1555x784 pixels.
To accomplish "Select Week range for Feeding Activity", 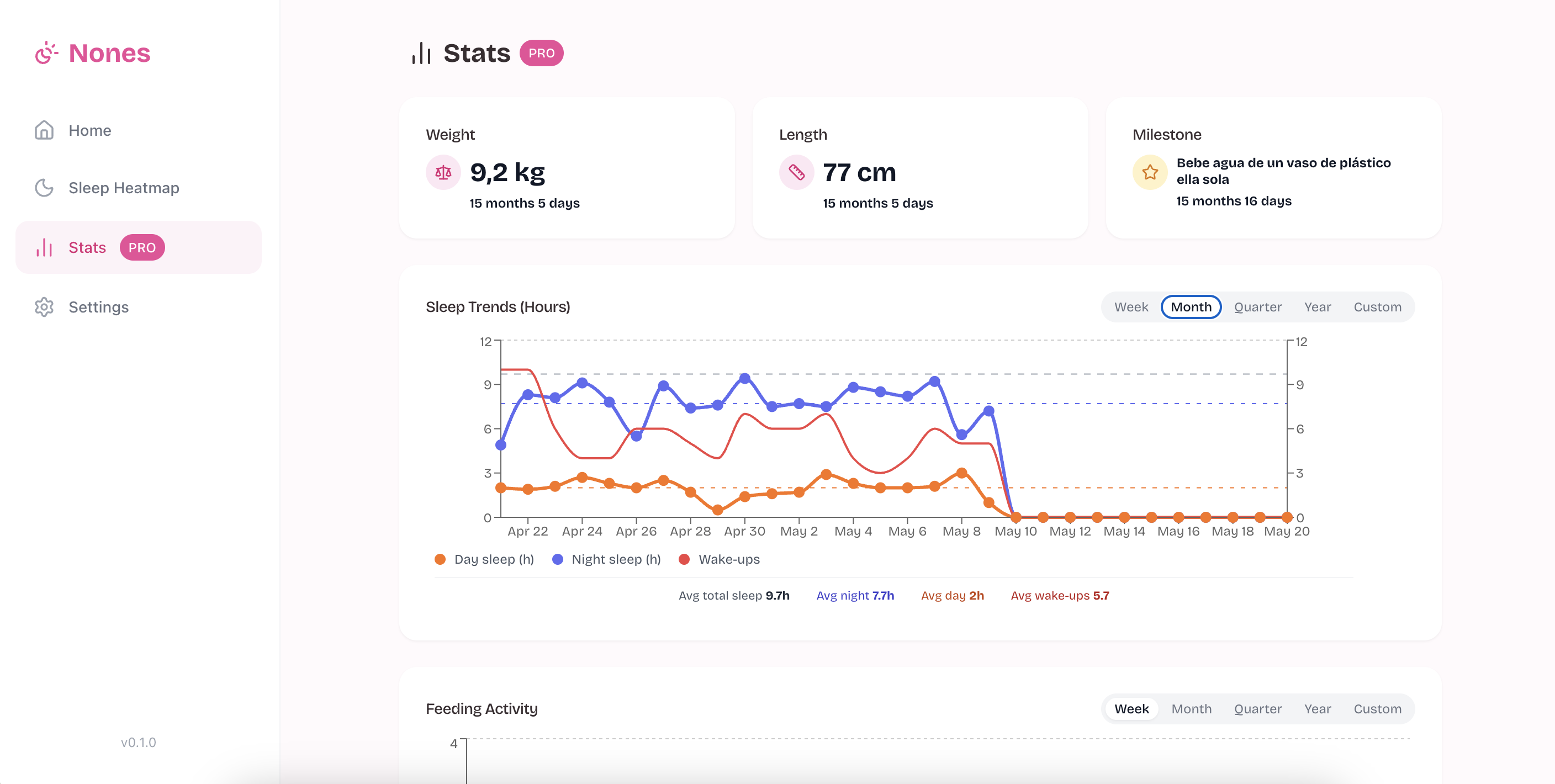I will point(1131,709).
